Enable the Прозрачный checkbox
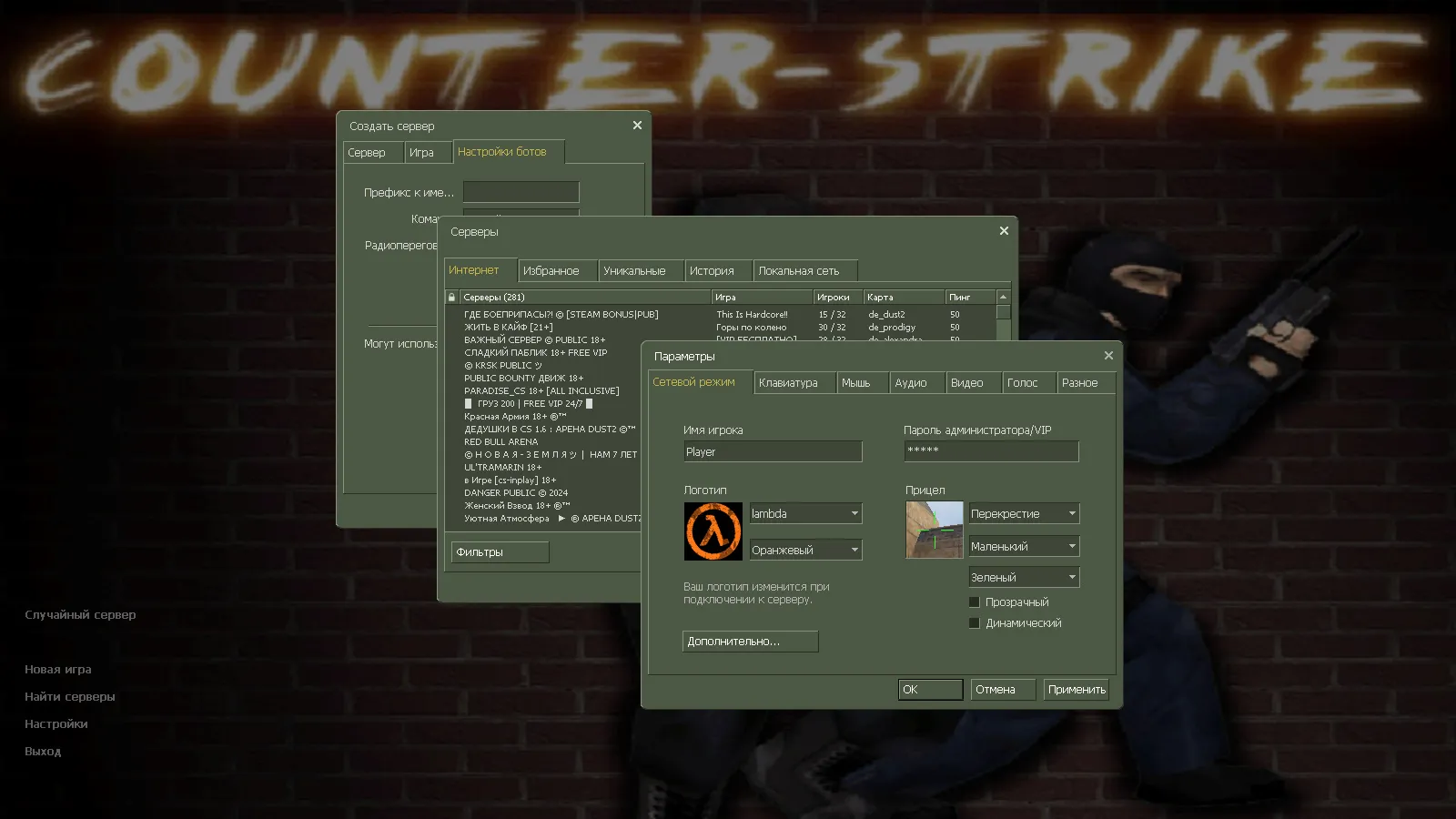This screenshot has height=819, width=1456. (975, 602)
